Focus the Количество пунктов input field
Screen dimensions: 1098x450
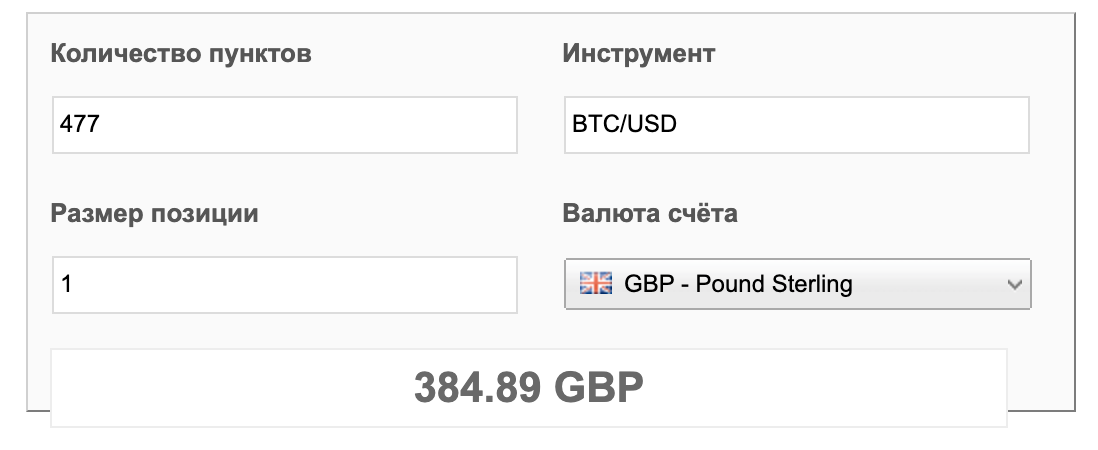[285, 125]
